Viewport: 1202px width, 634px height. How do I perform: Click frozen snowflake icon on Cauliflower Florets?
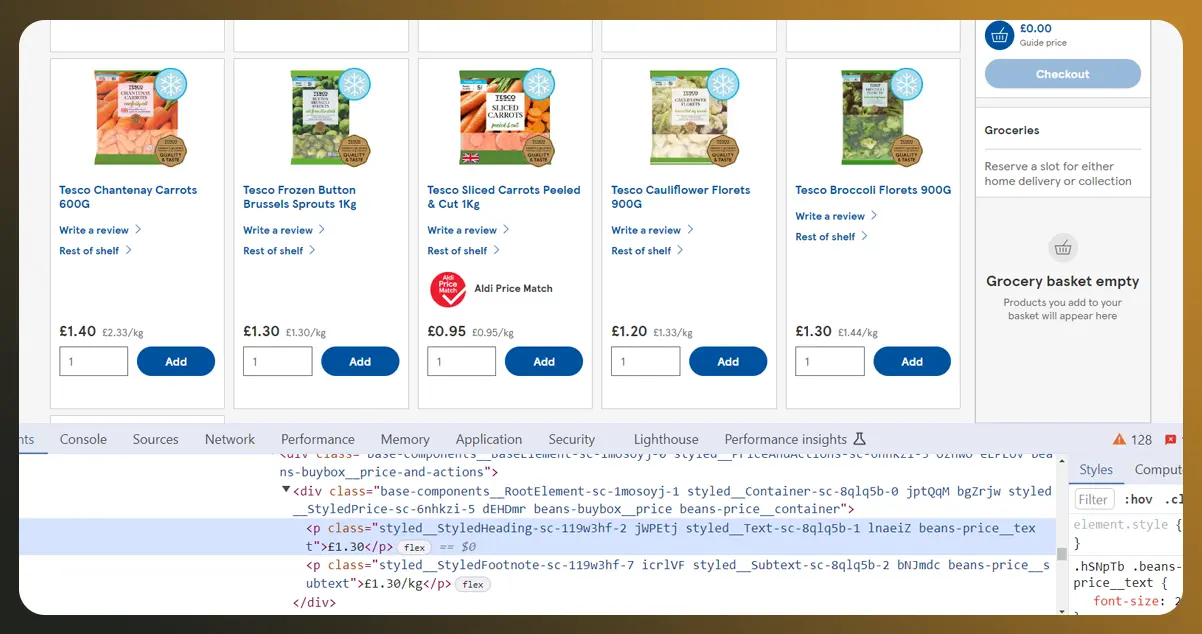723,83
